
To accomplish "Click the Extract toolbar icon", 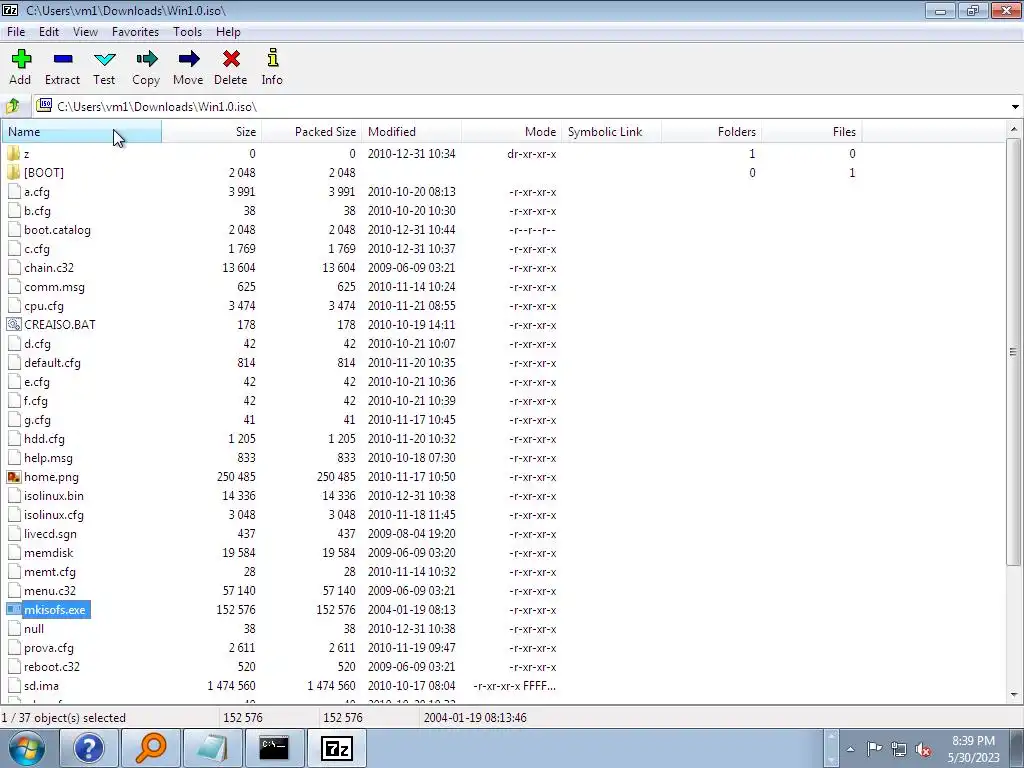I will (63, 59).
